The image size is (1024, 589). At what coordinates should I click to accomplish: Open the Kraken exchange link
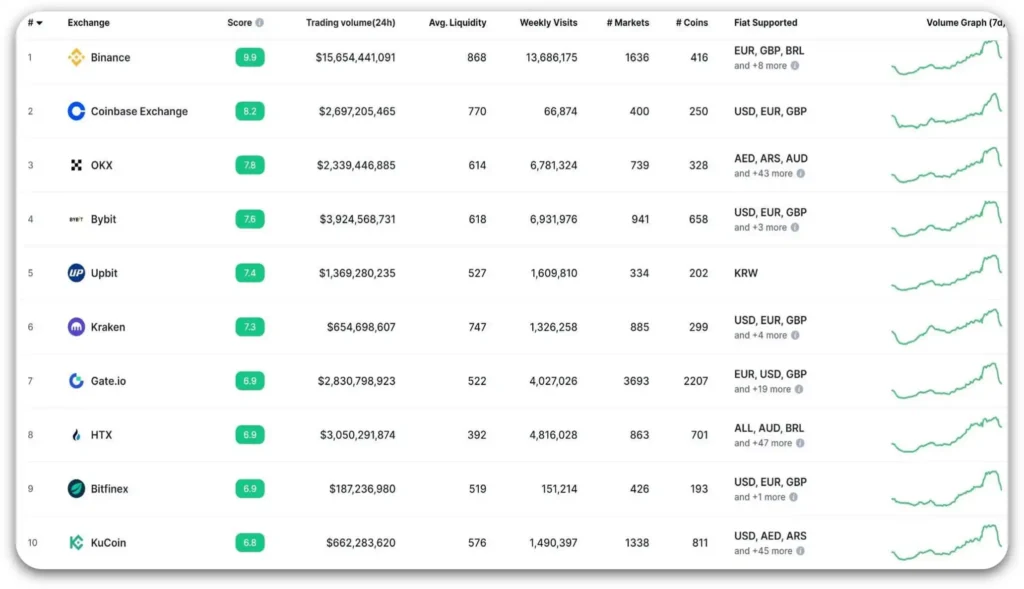[108, 327]
